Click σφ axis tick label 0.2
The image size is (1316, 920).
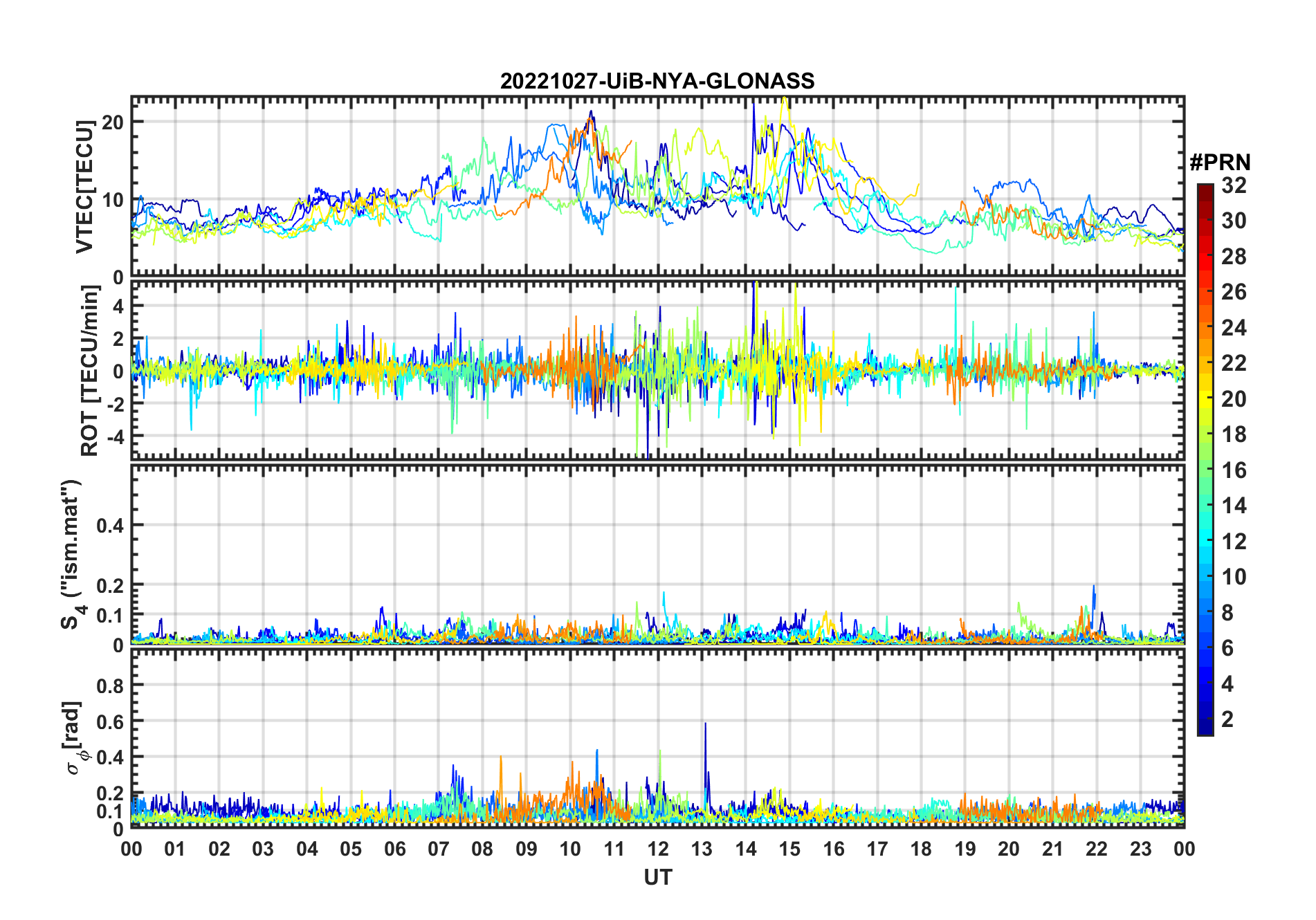[110, 793]
